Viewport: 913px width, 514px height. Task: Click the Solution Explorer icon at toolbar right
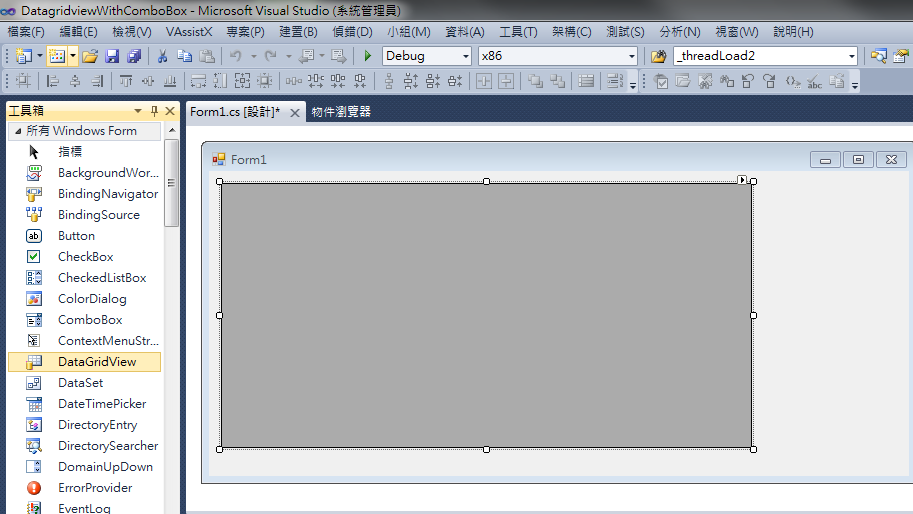click(879, 56)
